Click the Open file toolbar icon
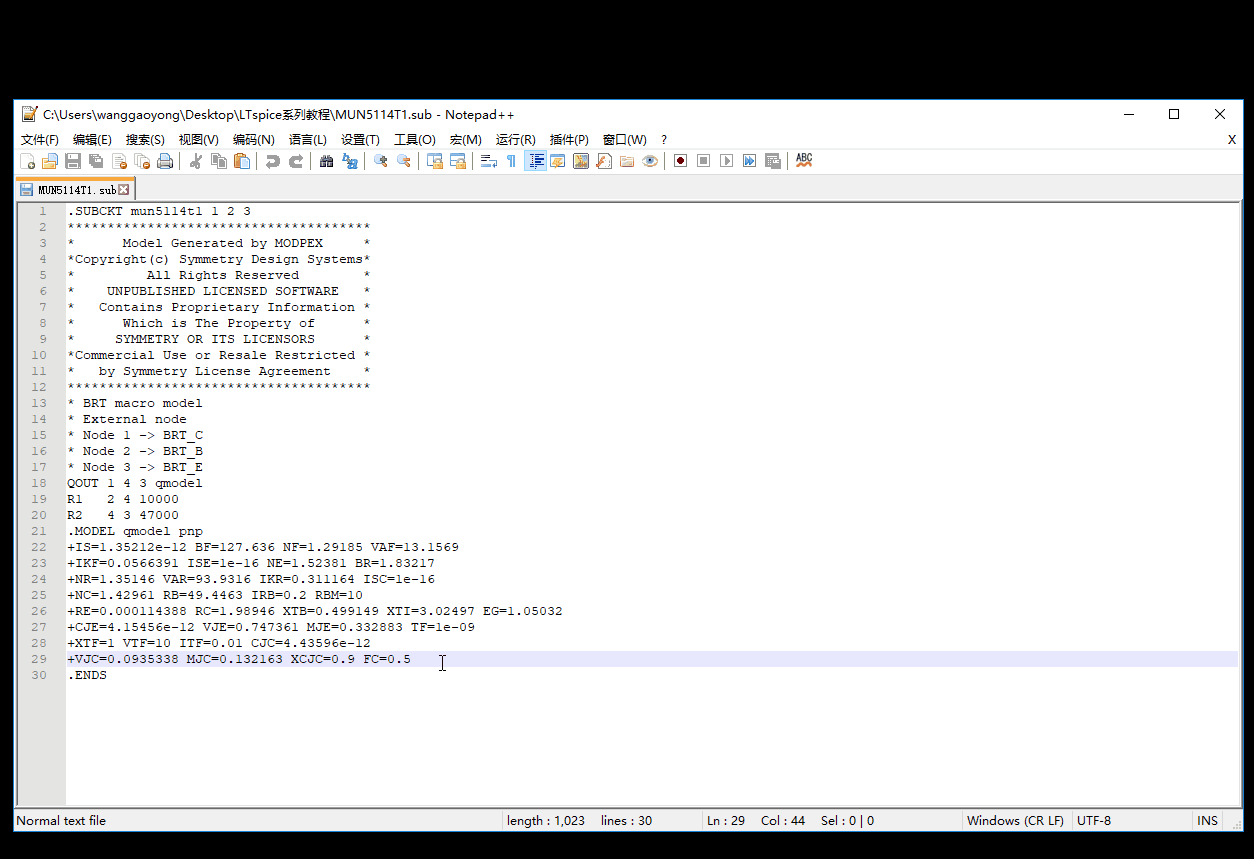1254x859 pixels. click(x=49, y=161)
